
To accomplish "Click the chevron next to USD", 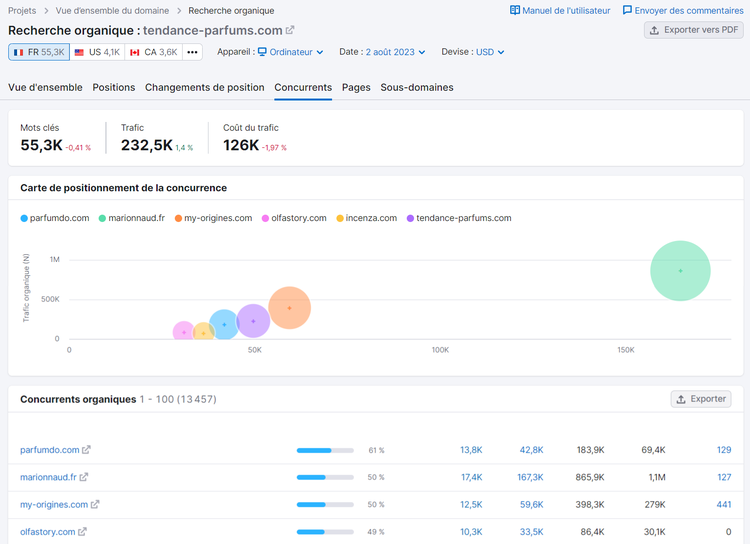I will click(501, 52).
